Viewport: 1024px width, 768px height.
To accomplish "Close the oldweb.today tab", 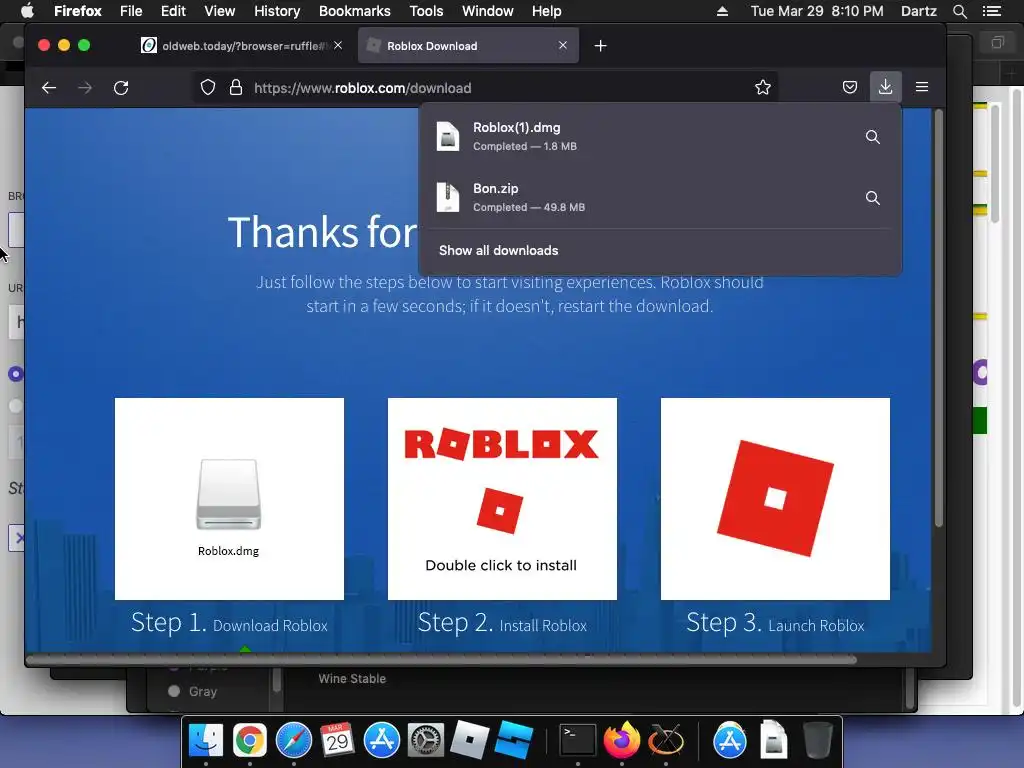I will click(x=338, y=45).
